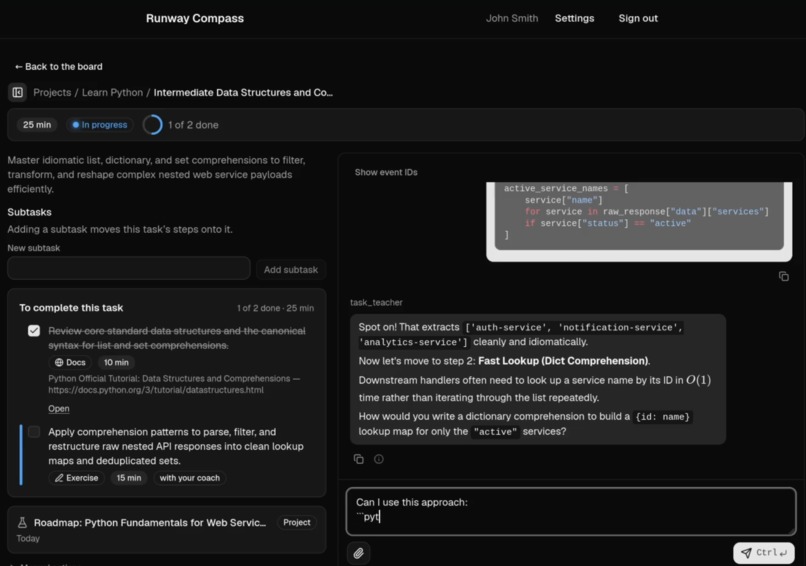The image size is (806, 566).
Task: Check the Apply comprehension patterns step
Action: [34, 432]
